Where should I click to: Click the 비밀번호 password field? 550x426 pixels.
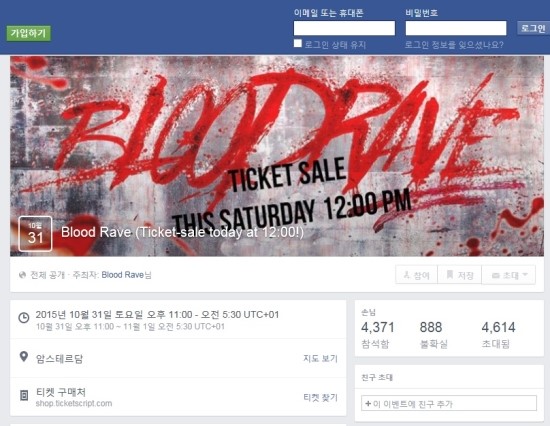coord(456,28)
